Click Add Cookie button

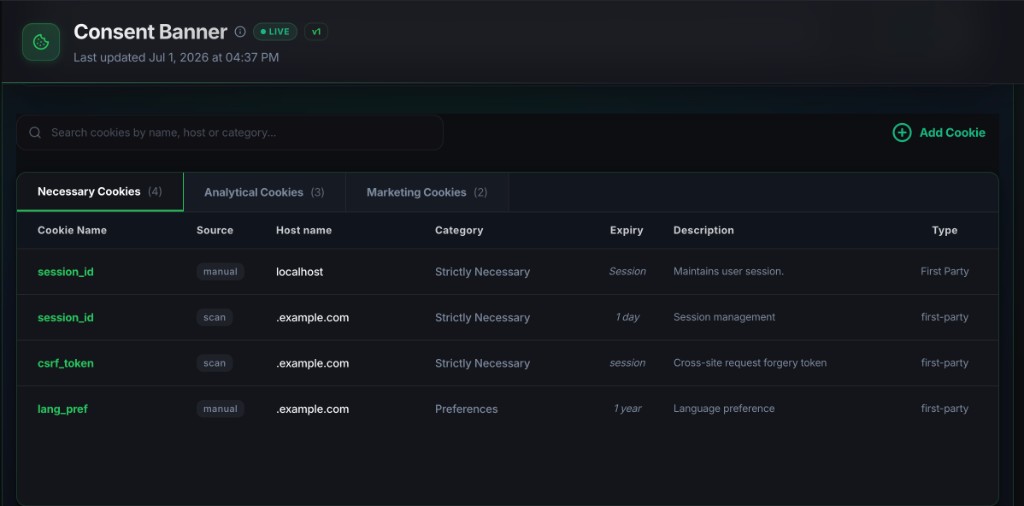pos(939,133)
